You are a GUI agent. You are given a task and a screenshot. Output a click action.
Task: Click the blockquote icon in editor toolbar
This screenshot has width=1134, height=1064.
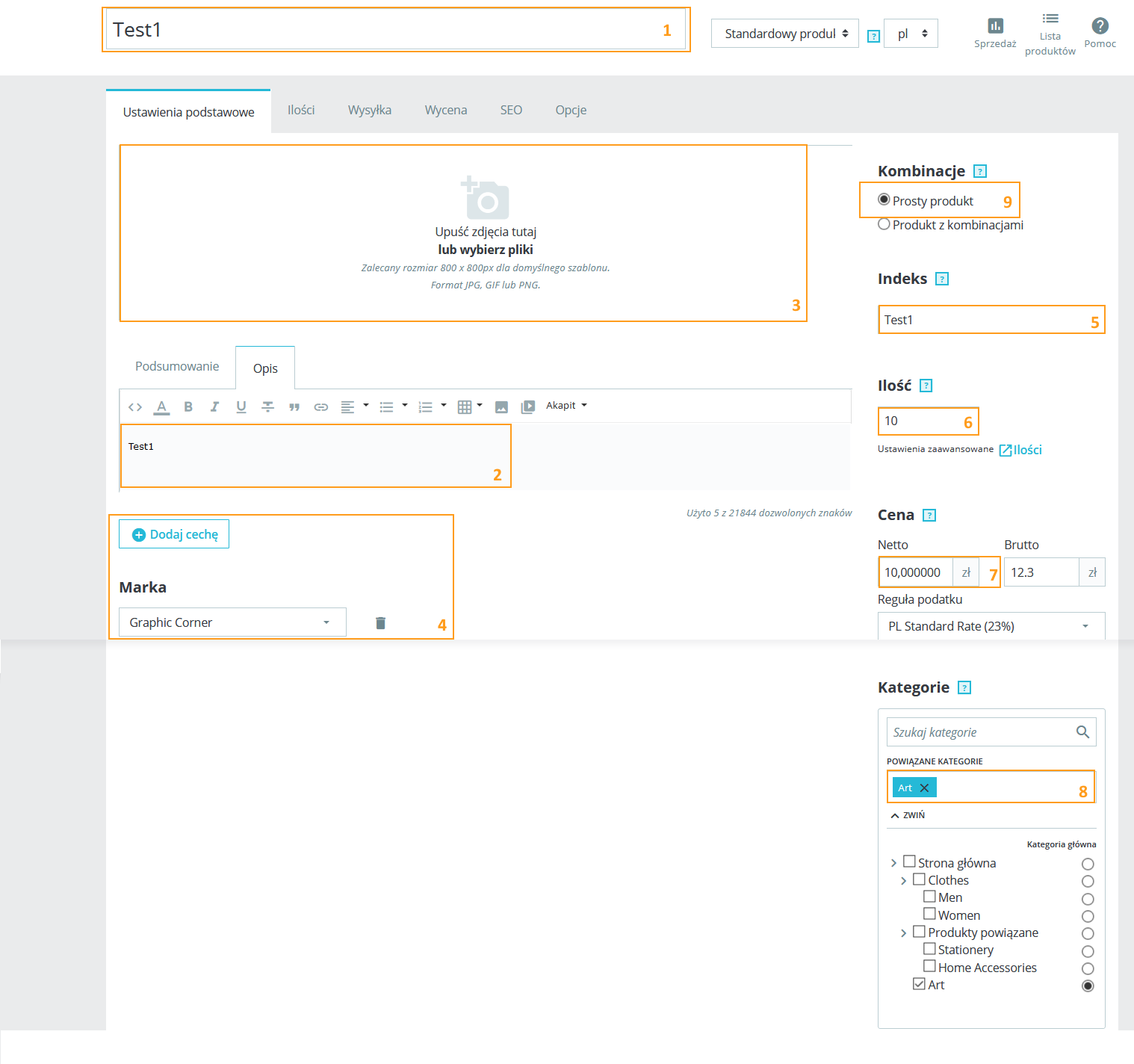coord(294,407)
